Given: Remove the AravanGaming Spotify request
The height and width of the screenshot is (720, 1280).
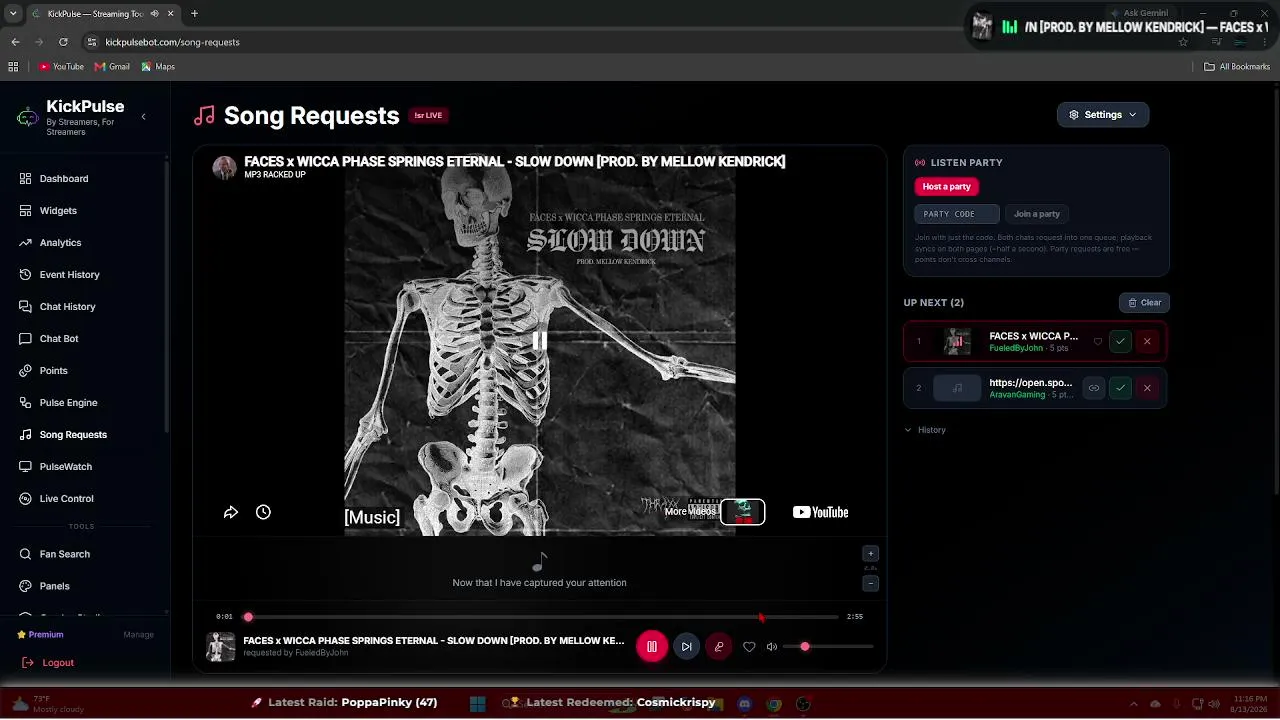Looking at the screenshot, I should pyautogui.click(x=1147, y=388).
